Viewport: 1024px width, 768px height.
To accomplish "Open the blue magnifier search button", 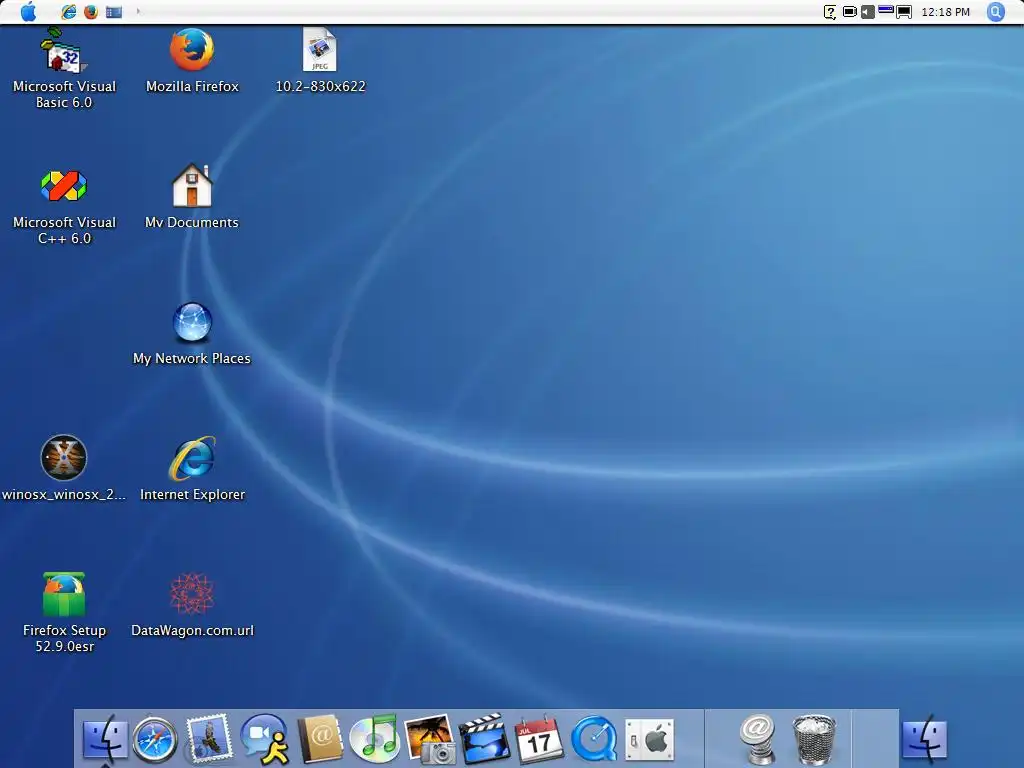I will pos(995,12).
